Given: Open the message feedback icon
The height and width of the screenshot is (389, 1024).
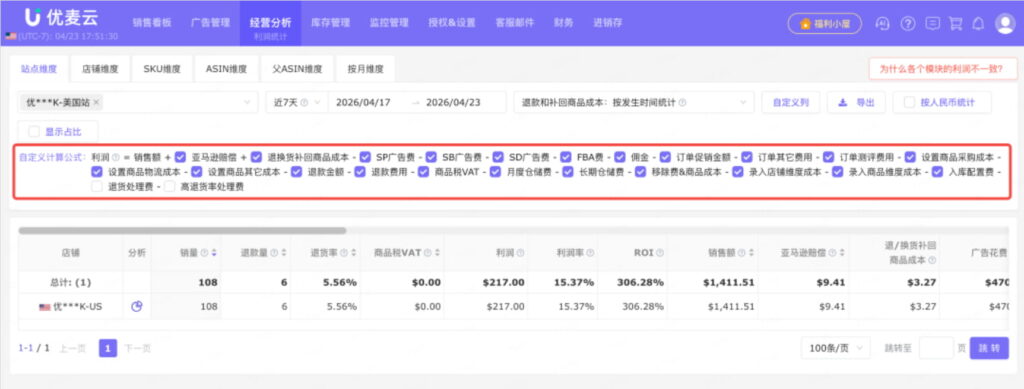Looking at the screenshot, I should pos(933,23).
